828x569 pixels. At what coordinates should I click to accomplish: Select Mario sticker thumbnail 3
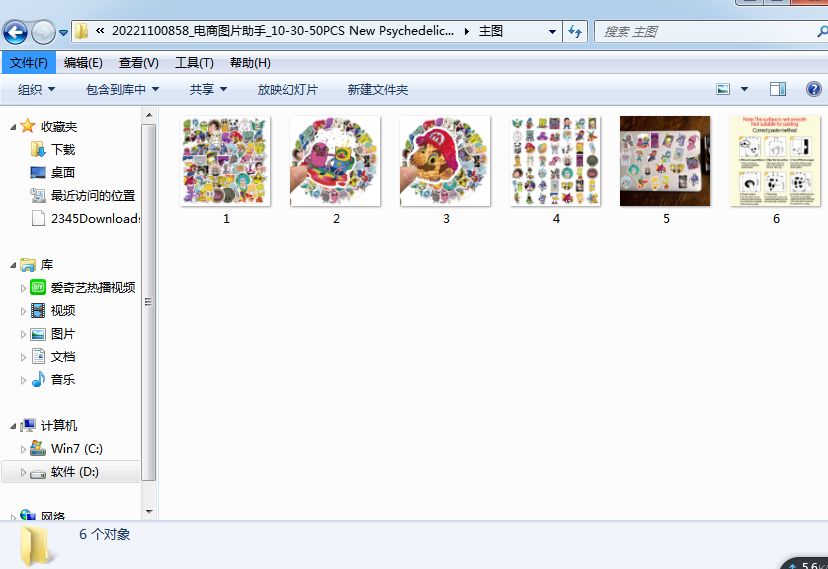[445, 161]
